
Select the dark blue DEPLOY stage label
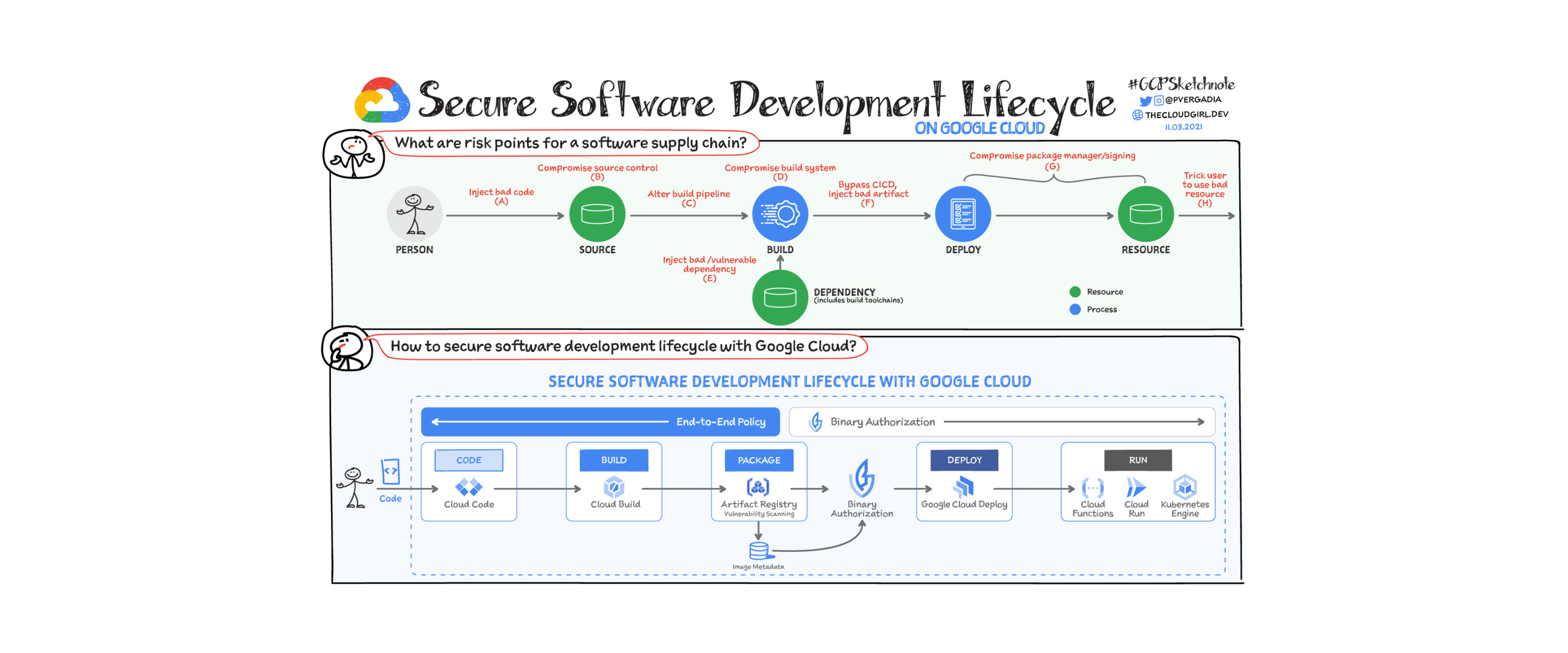click(964, 460)
